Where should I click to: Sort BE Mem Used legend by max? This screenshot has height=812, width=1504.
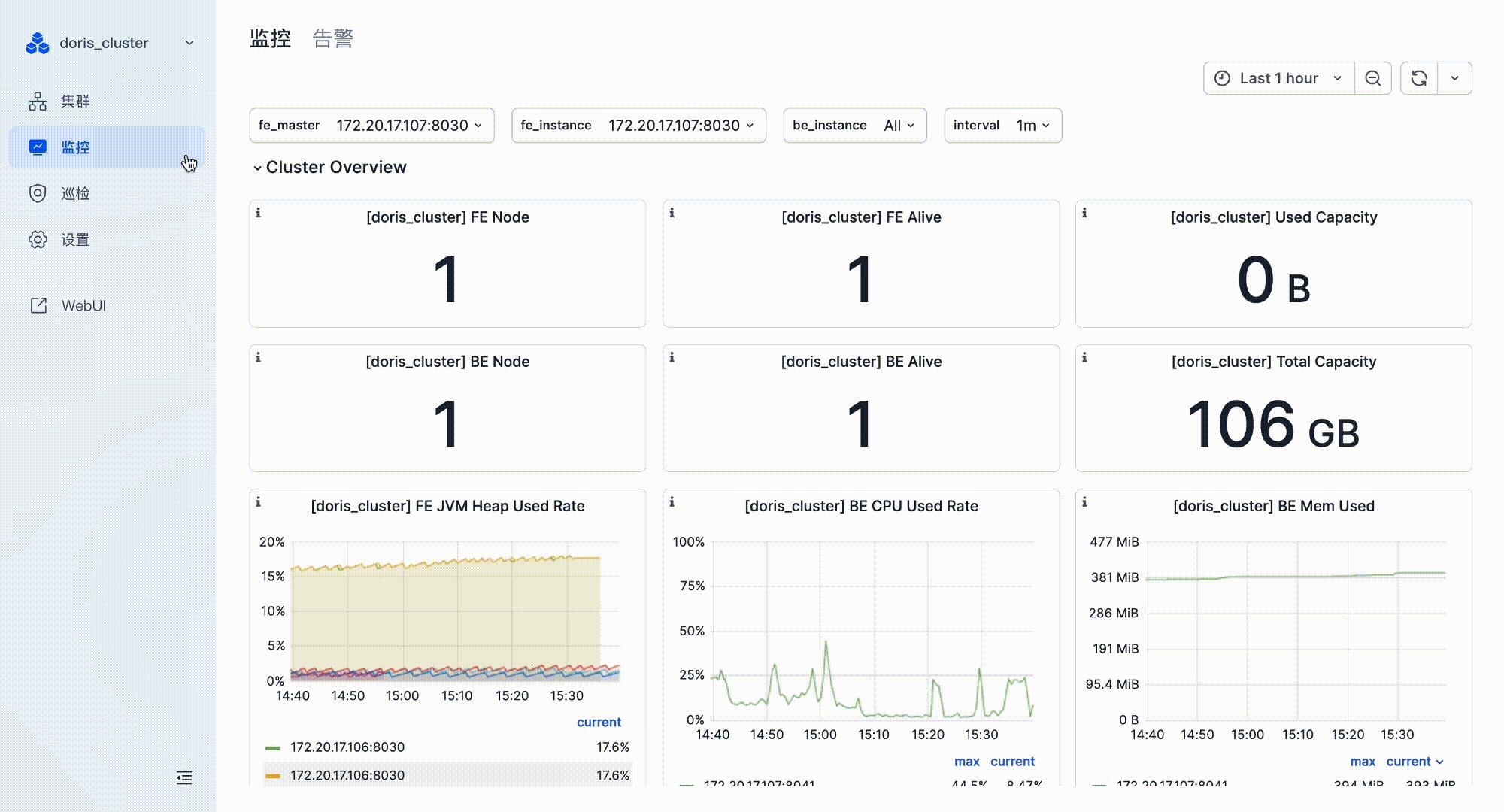pyautogui.click(x=1363, y=762)
